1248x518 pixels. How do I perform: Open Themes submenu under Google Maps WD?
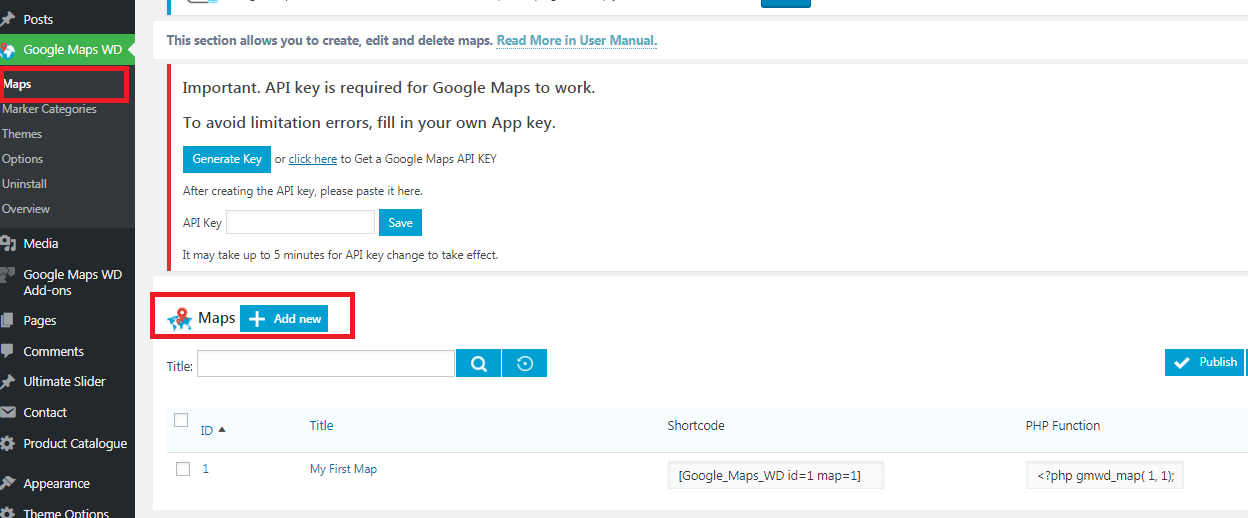(22, 134)
